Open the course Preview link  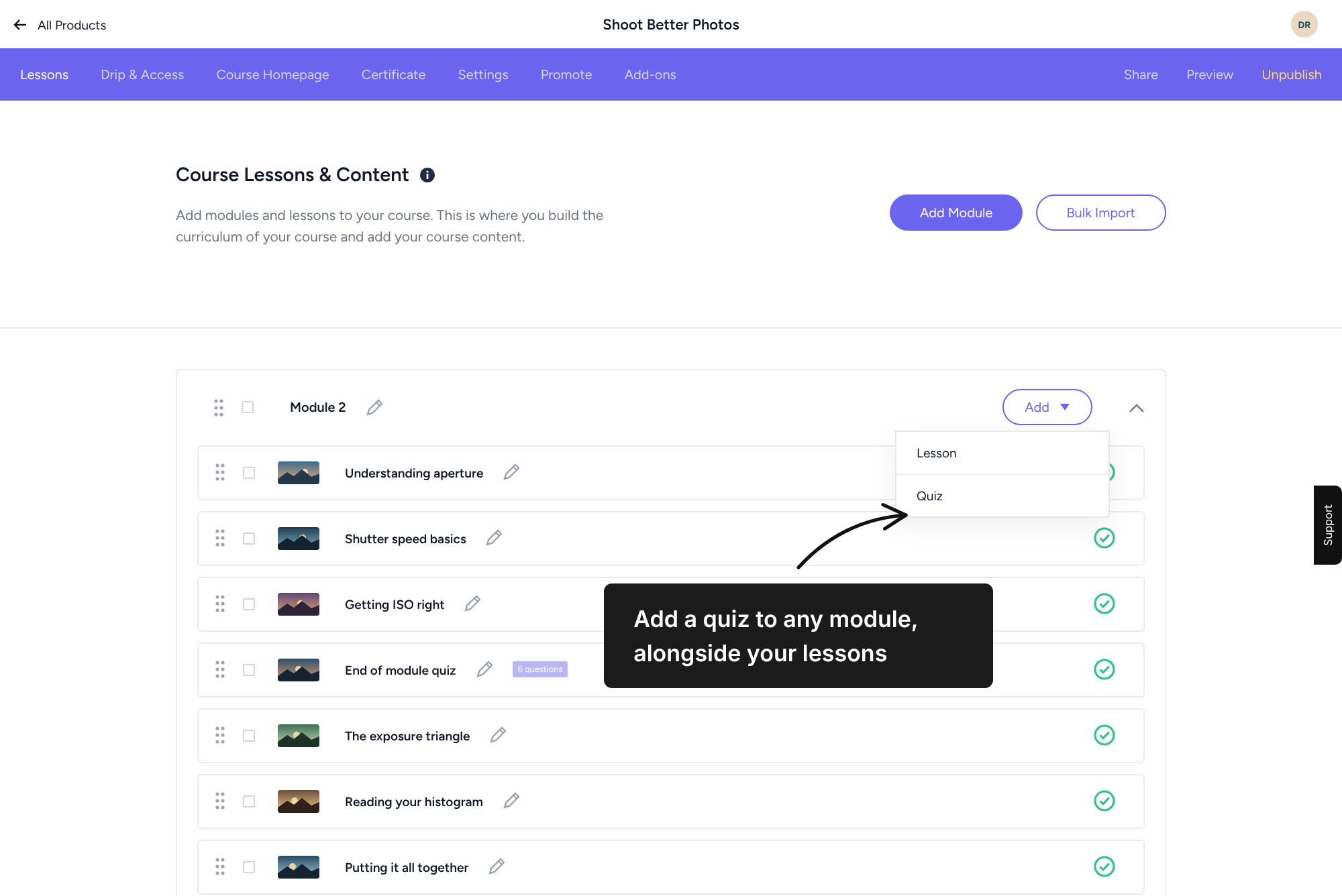click(x=1209, y=74)
